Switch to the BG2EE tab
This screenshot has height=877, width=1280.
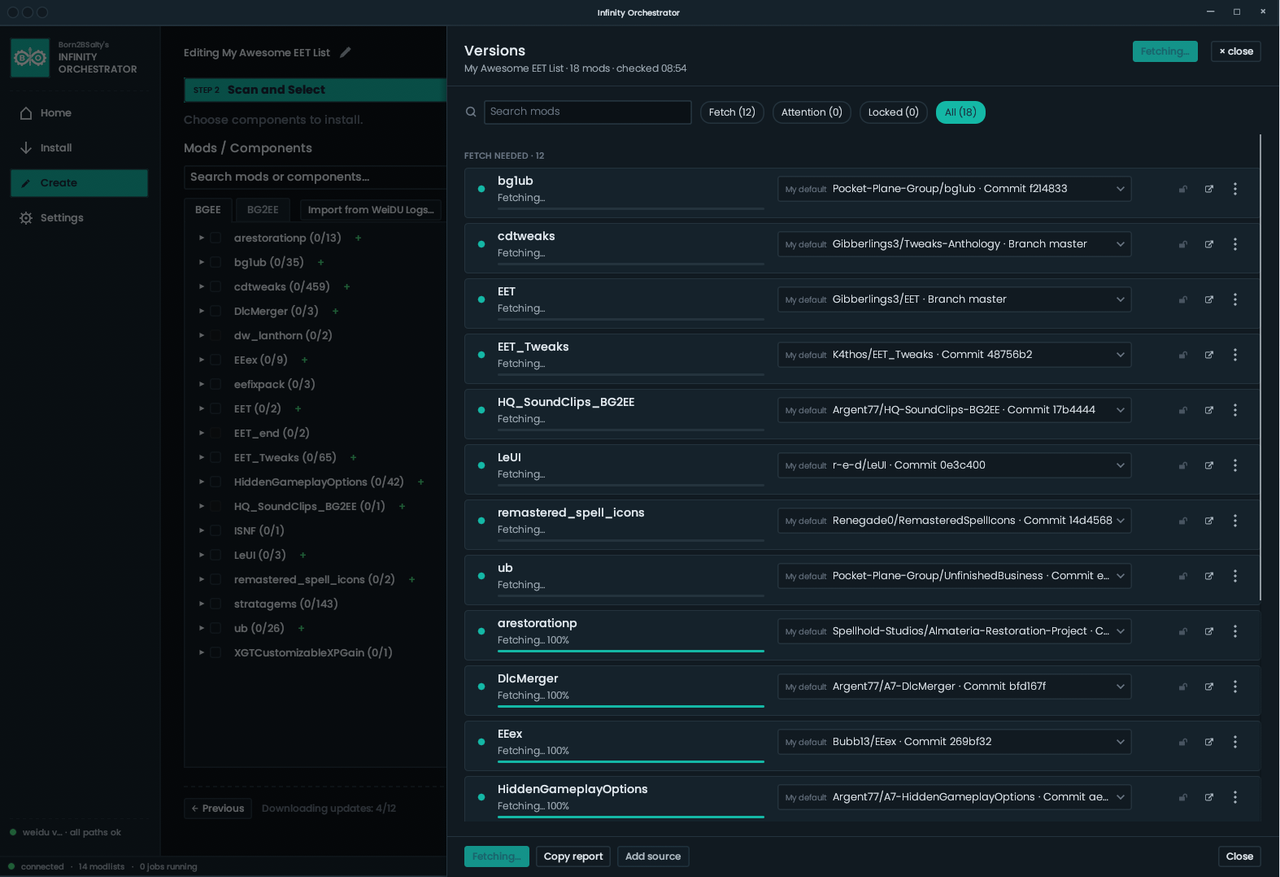tap(263, 210)
